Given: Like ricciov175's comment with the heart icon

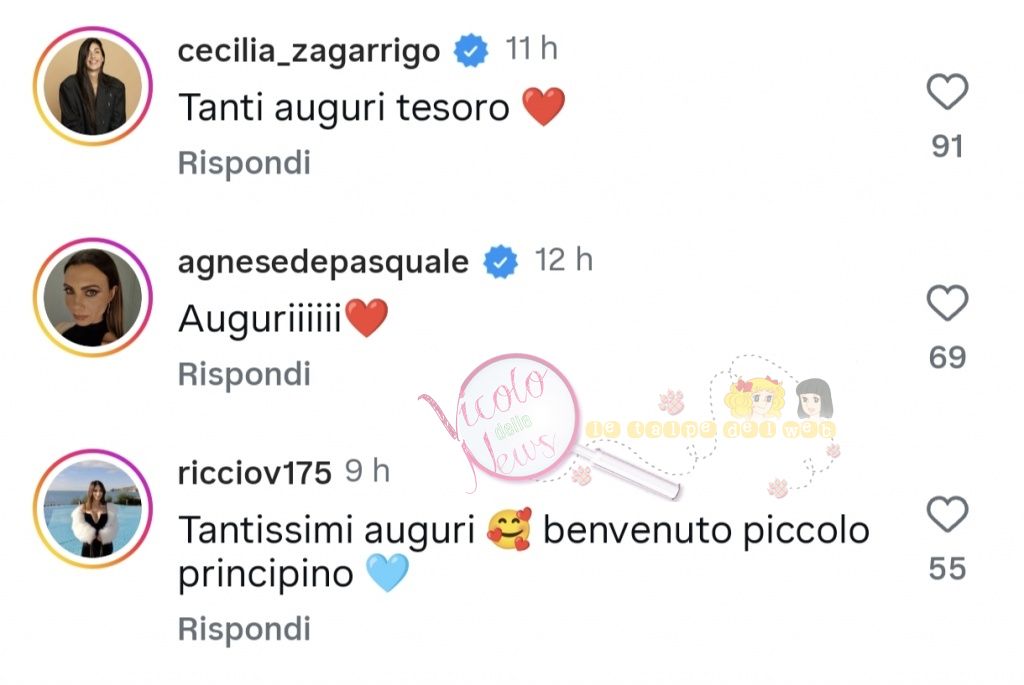Looking at the screenshot, I should pyautogui.click(x=947, y=514).
